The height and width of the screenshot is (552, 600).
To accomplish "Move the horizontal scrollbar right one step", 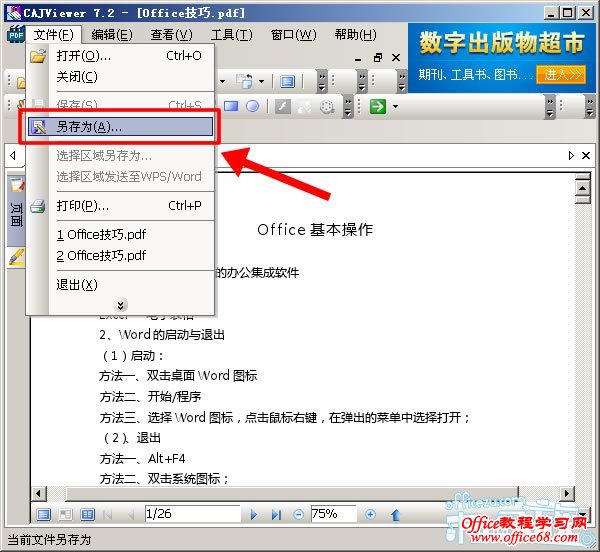I will click(x=567, y=493).
